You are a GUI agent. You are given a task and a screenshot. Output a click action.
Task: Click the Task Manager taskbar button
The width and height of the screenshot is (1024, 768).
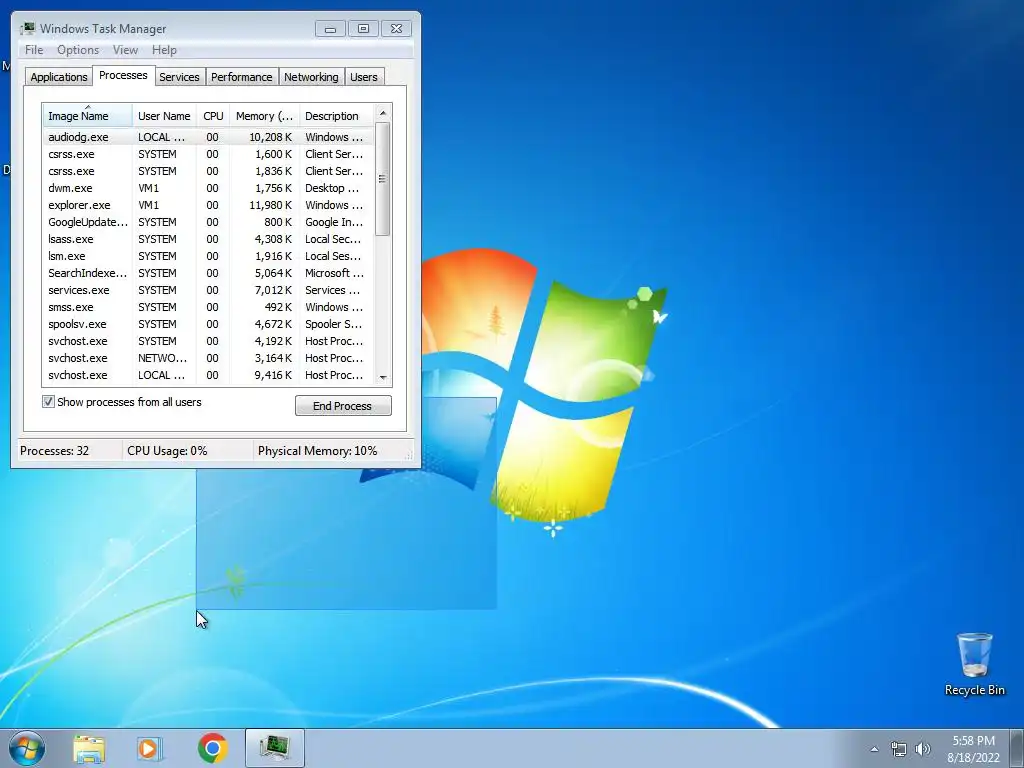click(x=275, y=748)
